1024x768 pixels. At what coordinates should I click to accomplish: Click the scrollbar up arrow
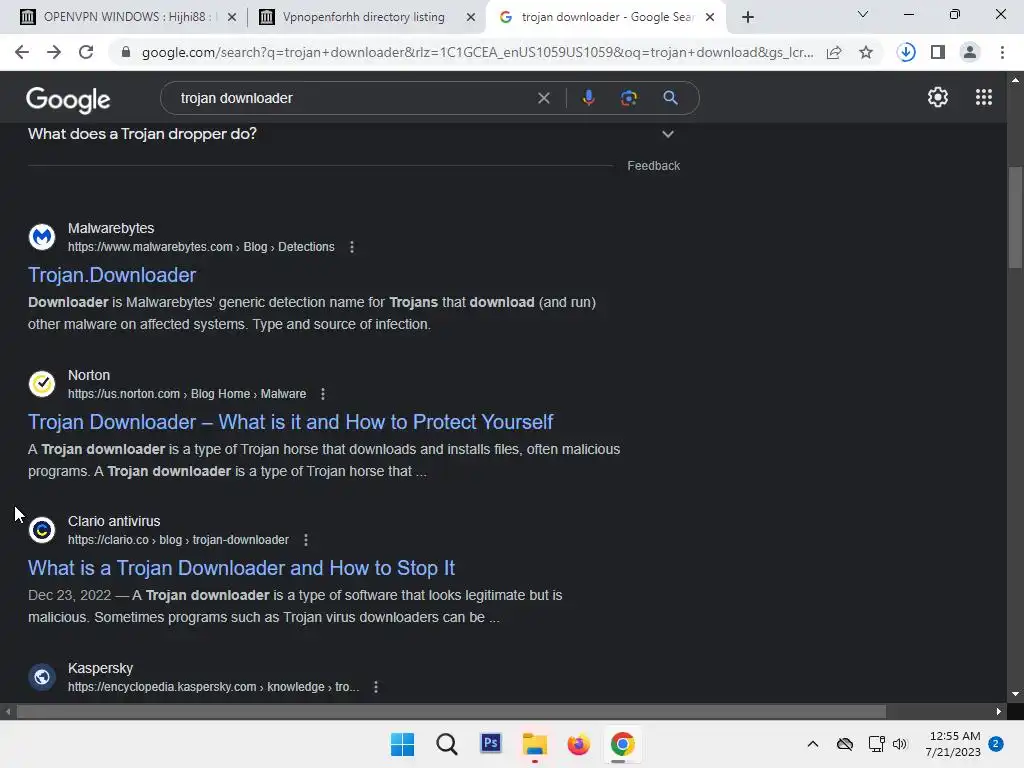coord(1015,80)
